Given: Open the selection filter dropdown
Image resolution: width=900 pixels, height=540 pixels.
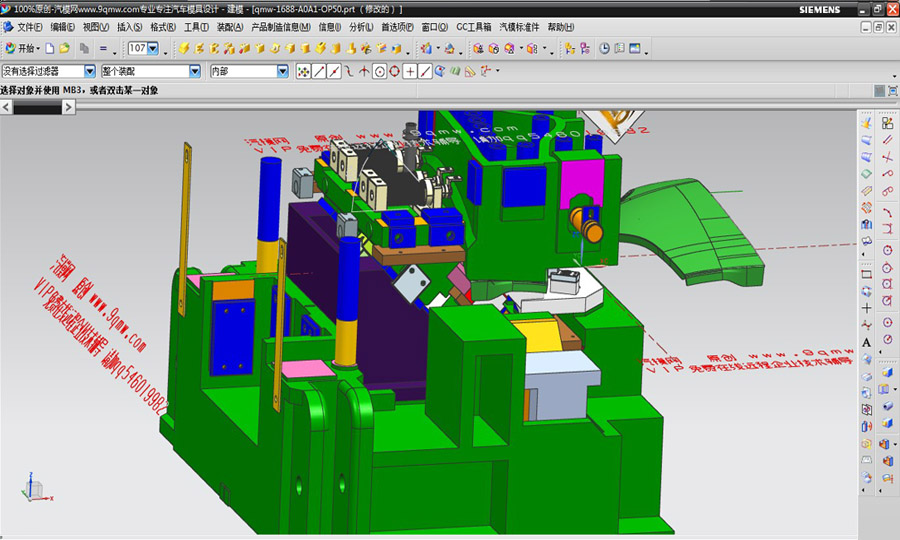Looking at the screenshot, I should [90, 72].
